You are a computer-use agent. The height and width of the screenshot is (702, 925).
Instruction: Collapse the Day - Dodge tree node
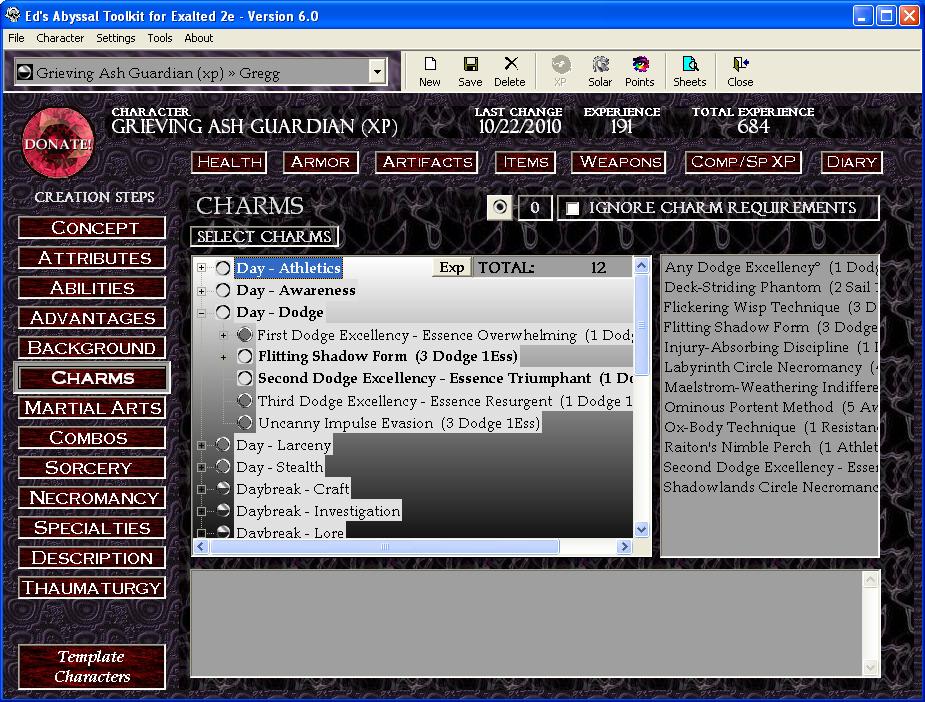(202, 313)
